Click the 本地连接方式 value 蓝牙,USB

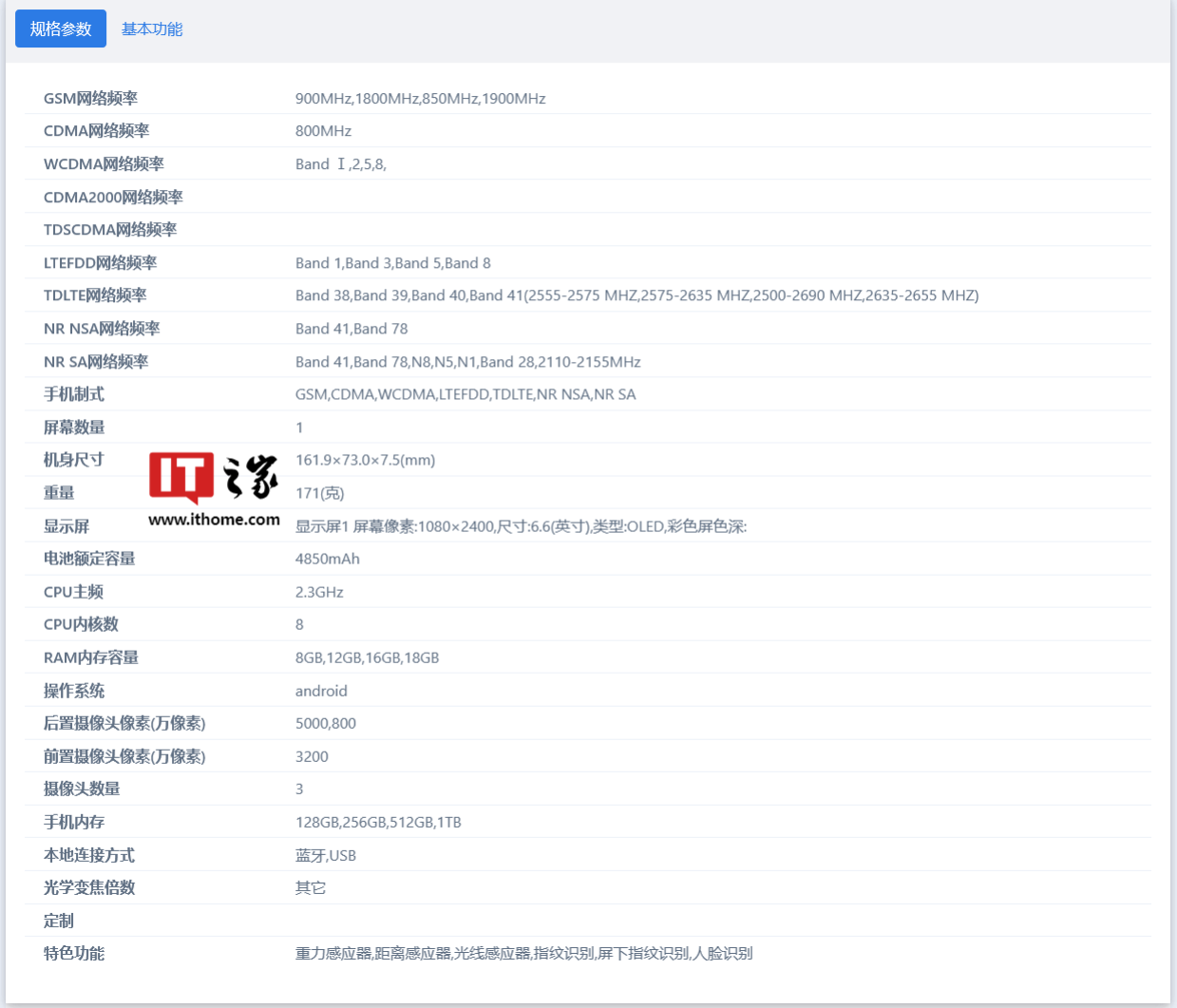(326, 855)
